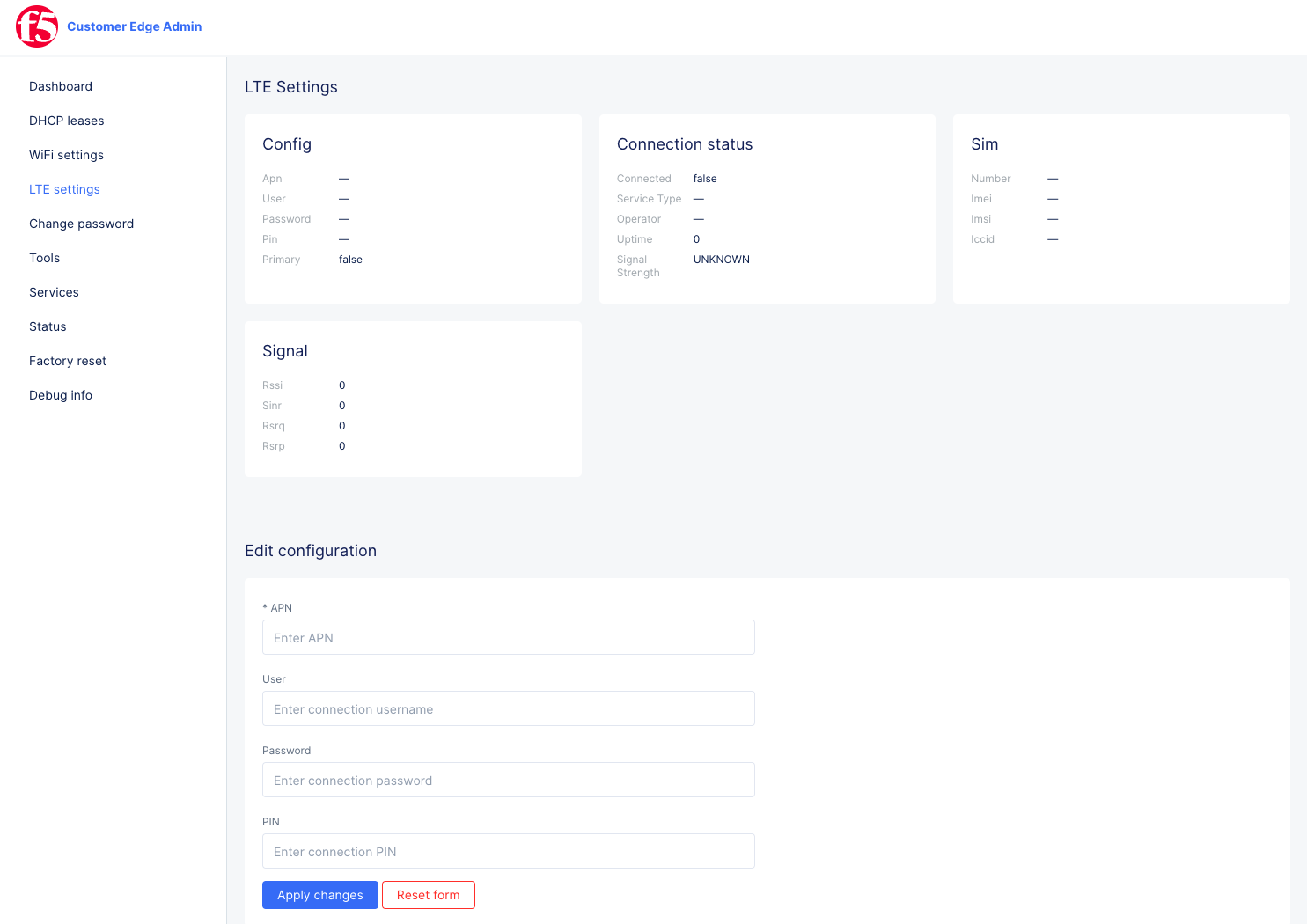This screenshot has width=1307, height=924.
Task: Go to Dashboard in the sidebar
Action: tap(61, 86)
